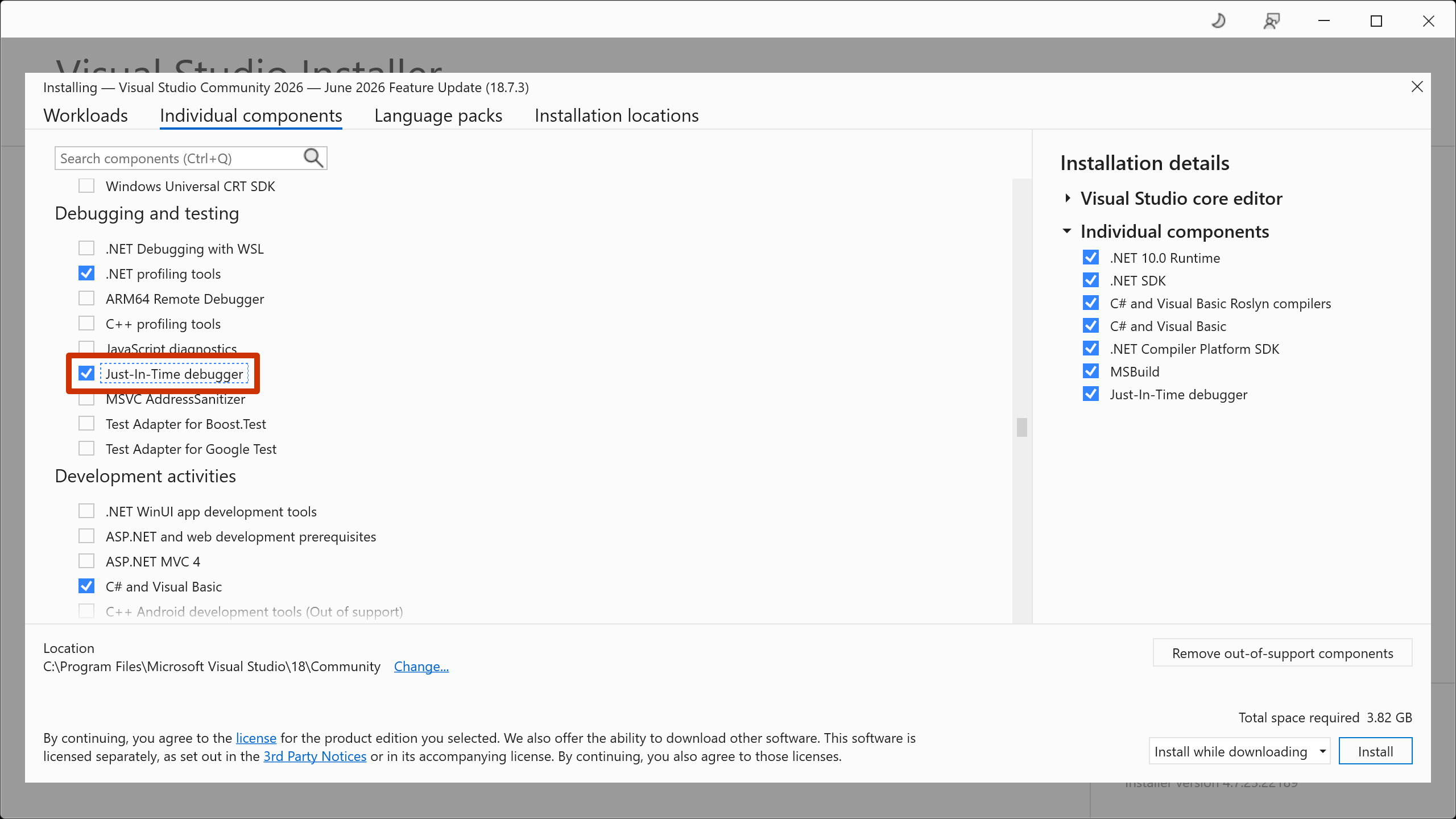Open the Change... location link
This screenshot has height=819, width=1456.
click(421, 666)
